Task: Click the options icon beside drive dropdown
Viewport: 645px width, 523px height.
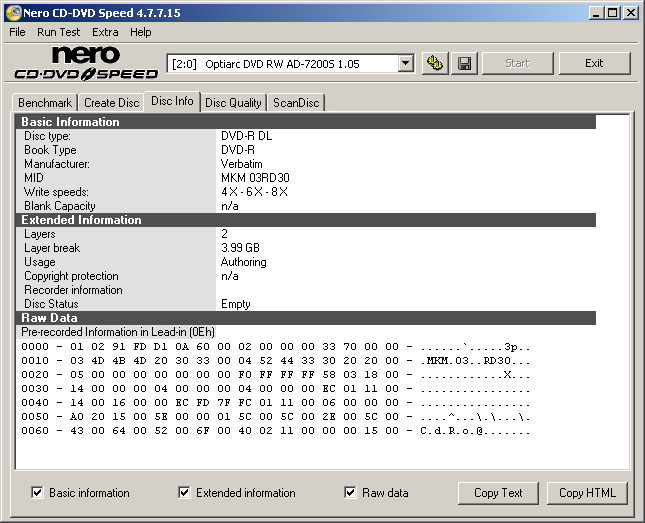Action: coord(434,63)
